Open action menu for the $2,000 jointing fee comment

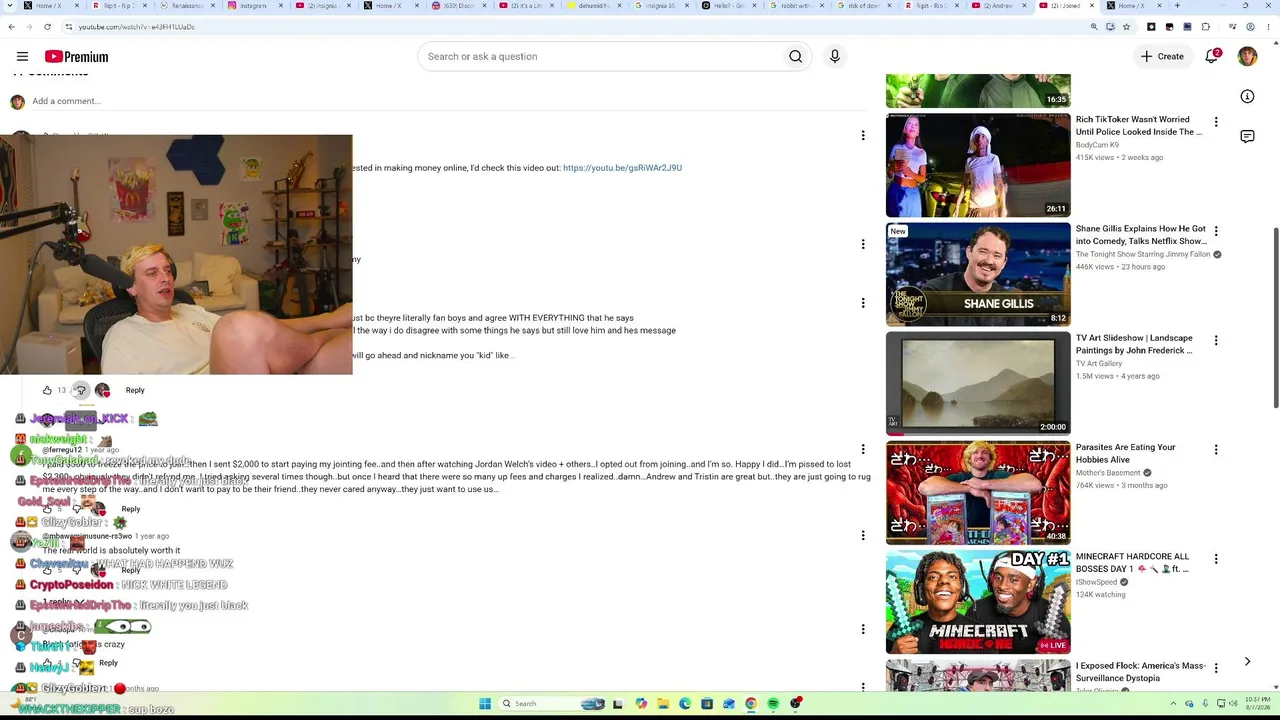point(863,449)
